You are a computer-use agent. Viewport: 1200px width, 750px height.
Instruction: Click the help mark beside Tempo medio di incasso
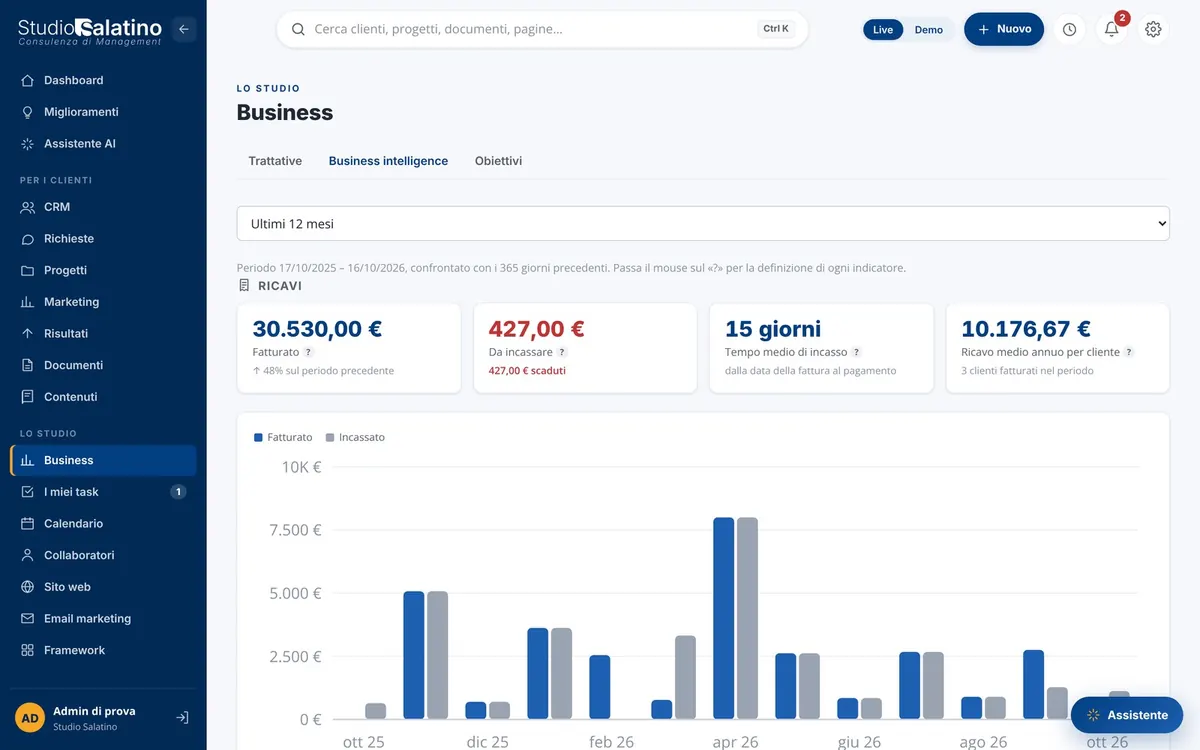856,353
